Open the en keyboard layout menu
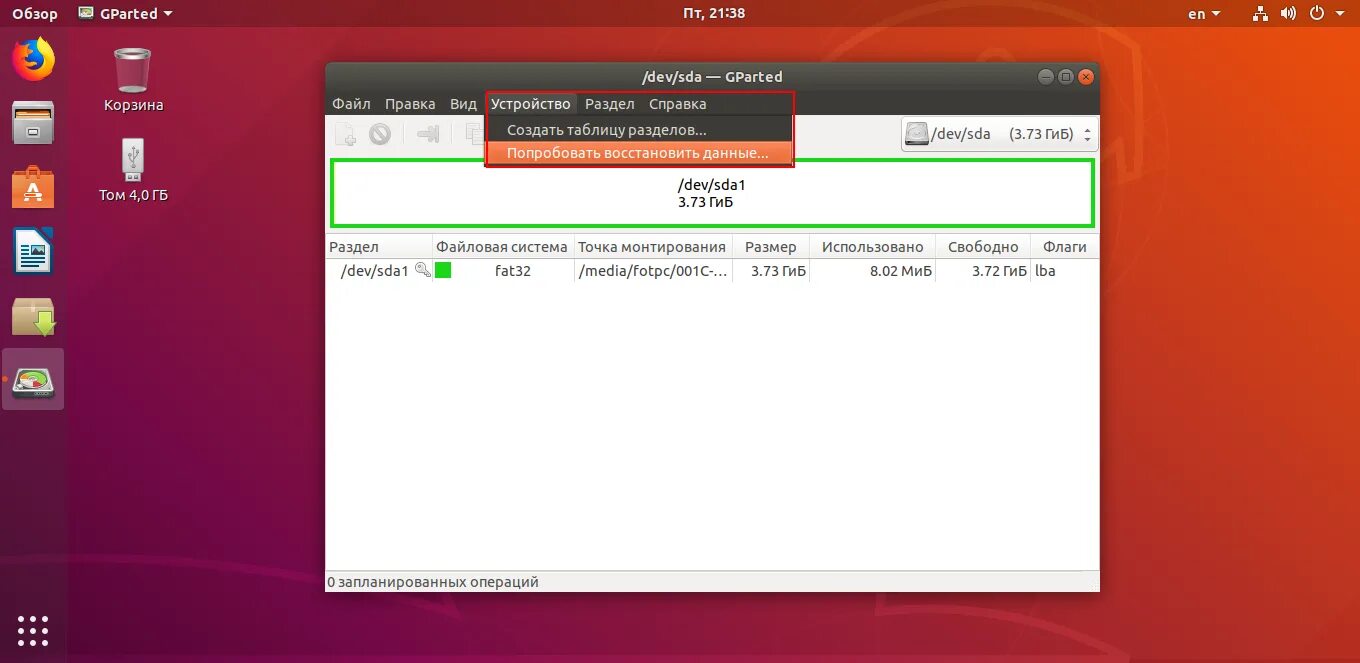This screenshot has height=663, width=1360. point(1204,14)
